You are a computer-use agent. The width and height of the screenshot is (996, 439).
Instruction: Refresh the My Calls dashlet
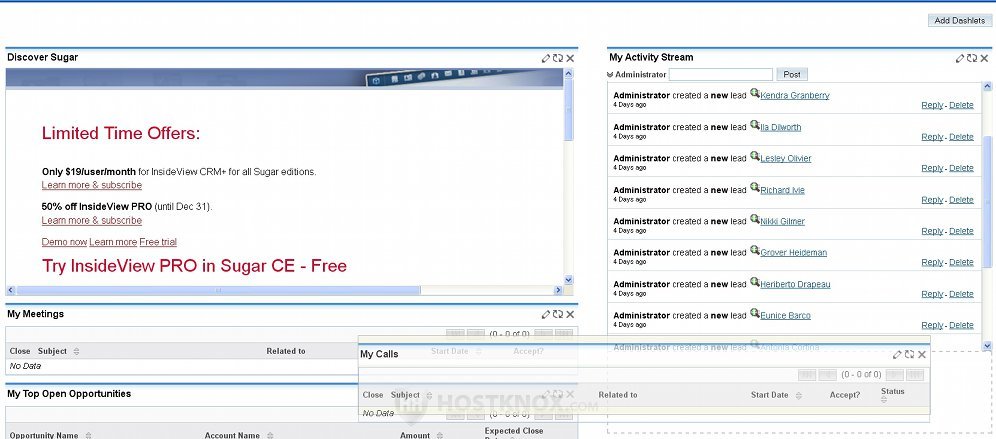pyautogui.click(x=910, y=355)
